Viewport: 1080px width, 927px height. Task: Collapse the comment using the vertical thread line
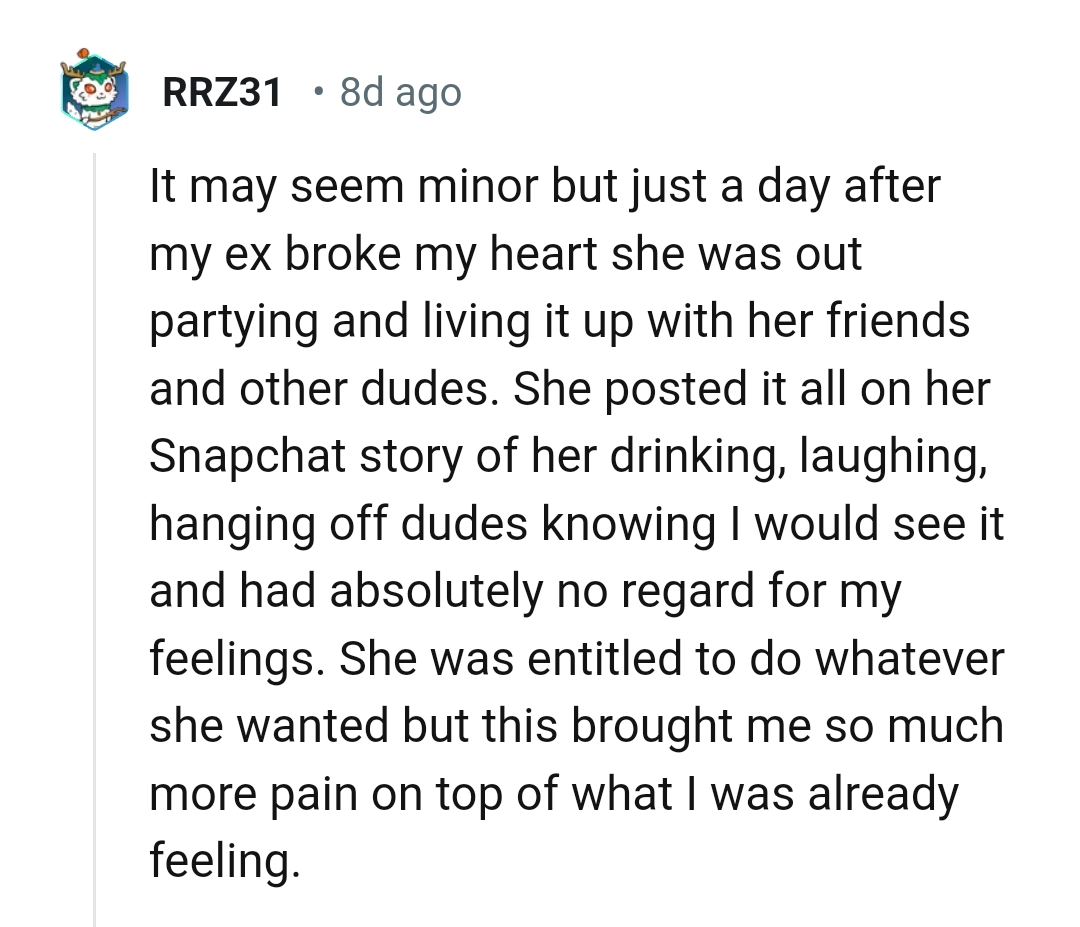click(96, 540)
